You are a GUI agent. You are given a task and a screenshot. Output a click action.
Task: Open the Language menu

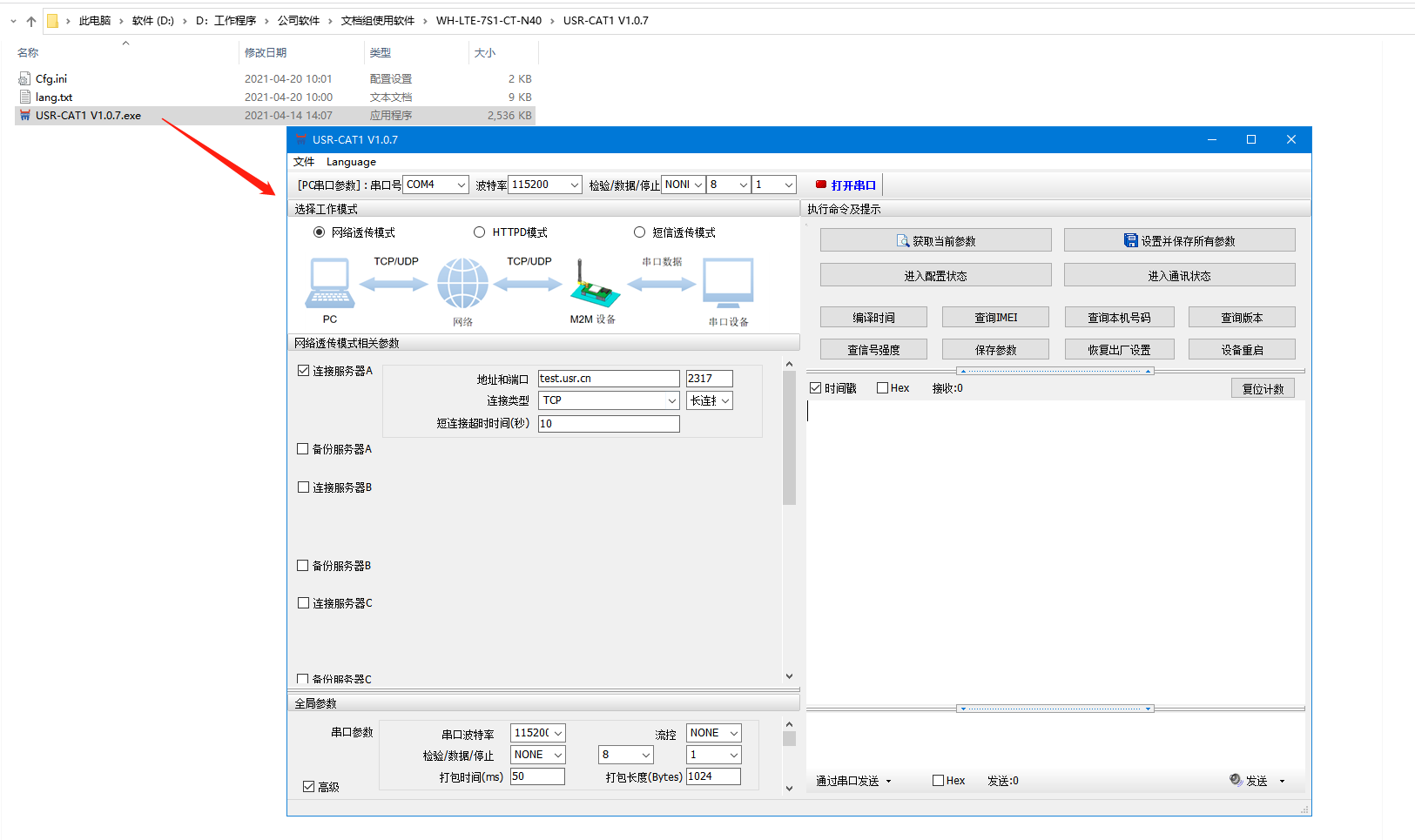pos(351,162)
